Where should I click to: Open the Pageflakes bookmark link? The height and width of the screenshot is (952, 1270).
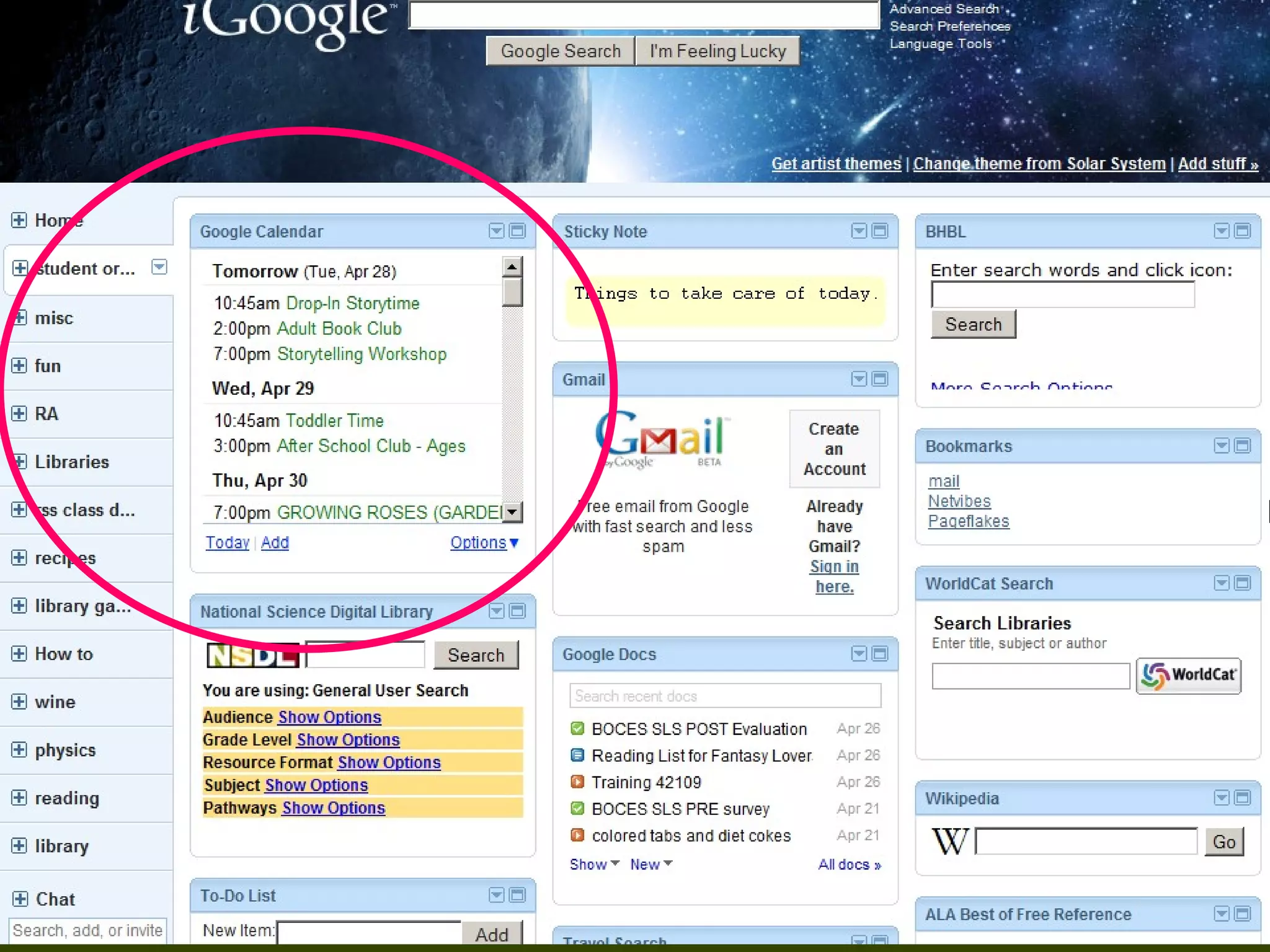pyautogui.click(x=968, y=521)
